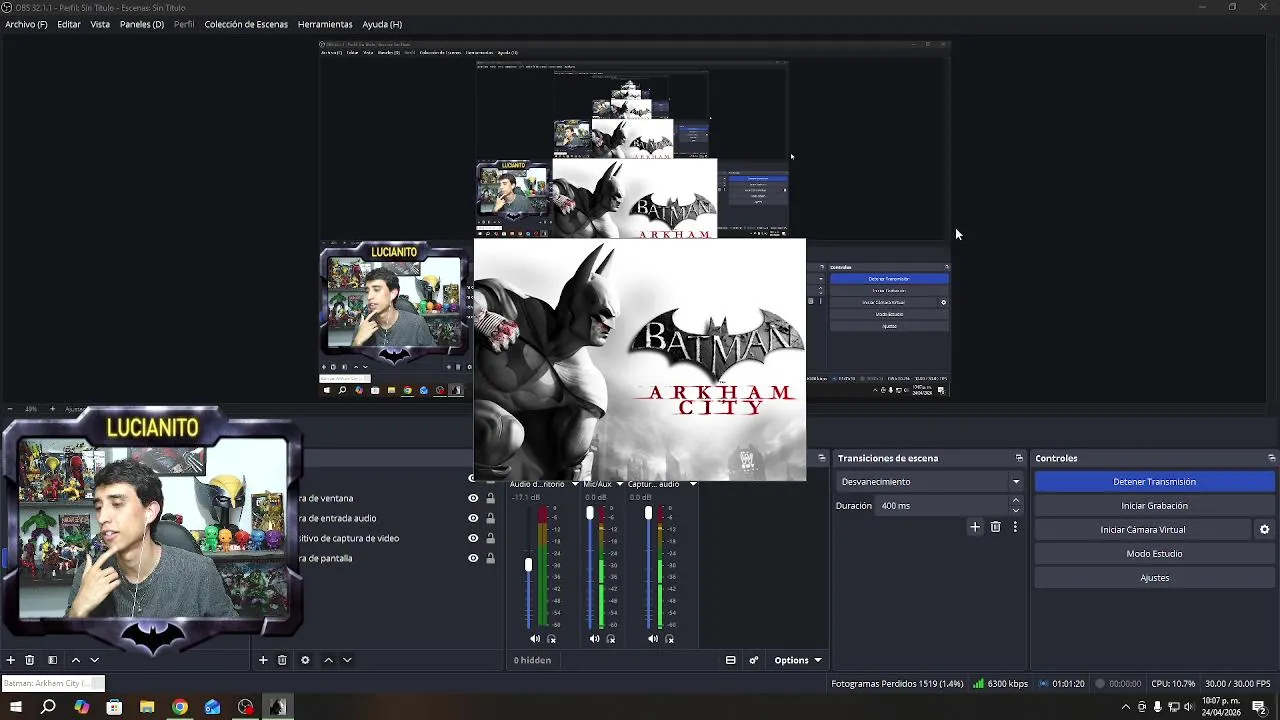
Task: Hide the 'captura de video' source
Action: point(473,538)
